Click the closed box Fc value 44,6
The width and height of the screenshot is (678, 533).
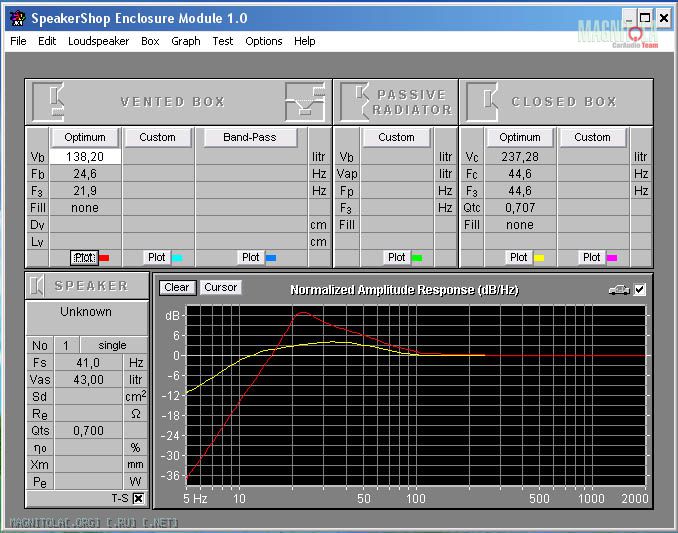(520, 174)
